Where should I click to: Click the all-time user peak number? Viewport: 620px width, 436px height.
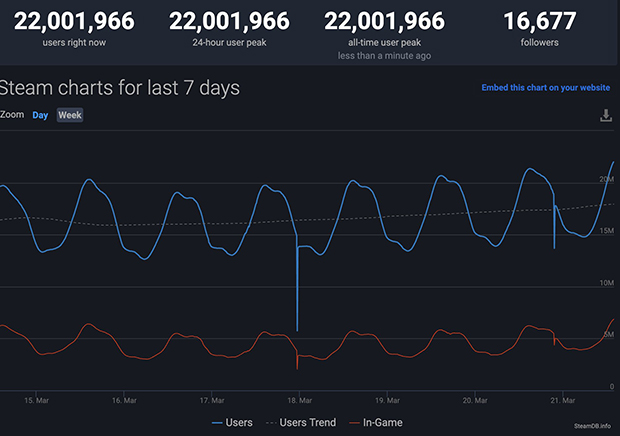point(384,21)
